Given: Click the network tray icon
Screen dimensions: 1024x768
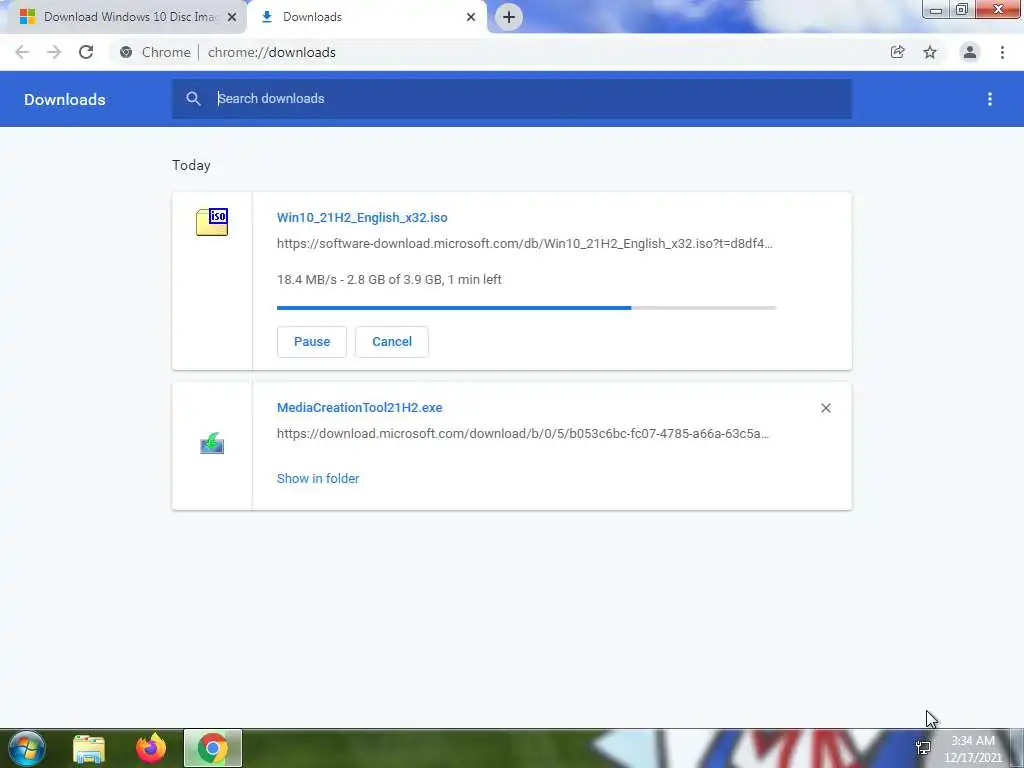Looking at the screenshot, I should [923, 748].
